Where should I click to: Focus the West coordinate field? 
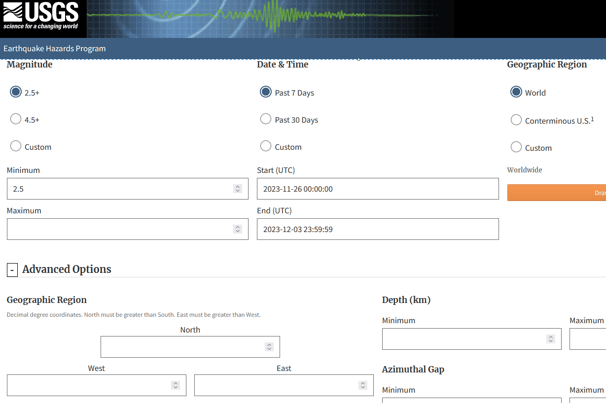(x=97, y=385)
